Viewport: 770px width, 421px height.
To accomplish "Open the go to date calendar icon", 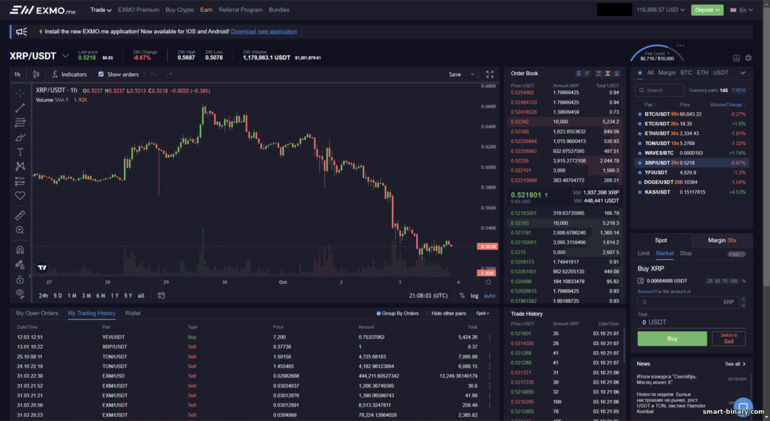I will (161, 295).
